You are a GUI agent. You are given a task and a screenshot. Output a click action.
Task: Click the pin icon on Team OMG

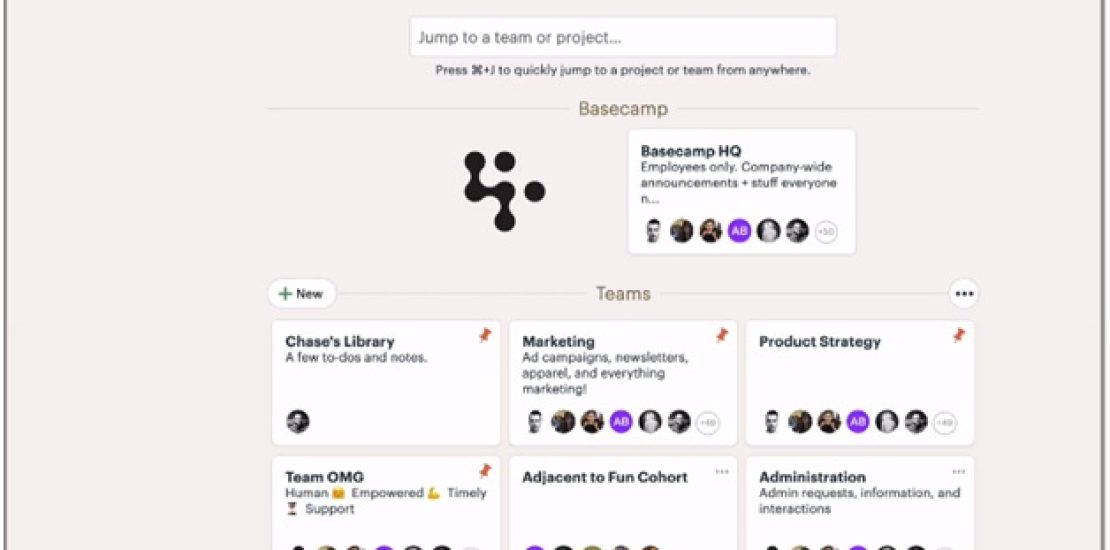(x=485, y=471)
